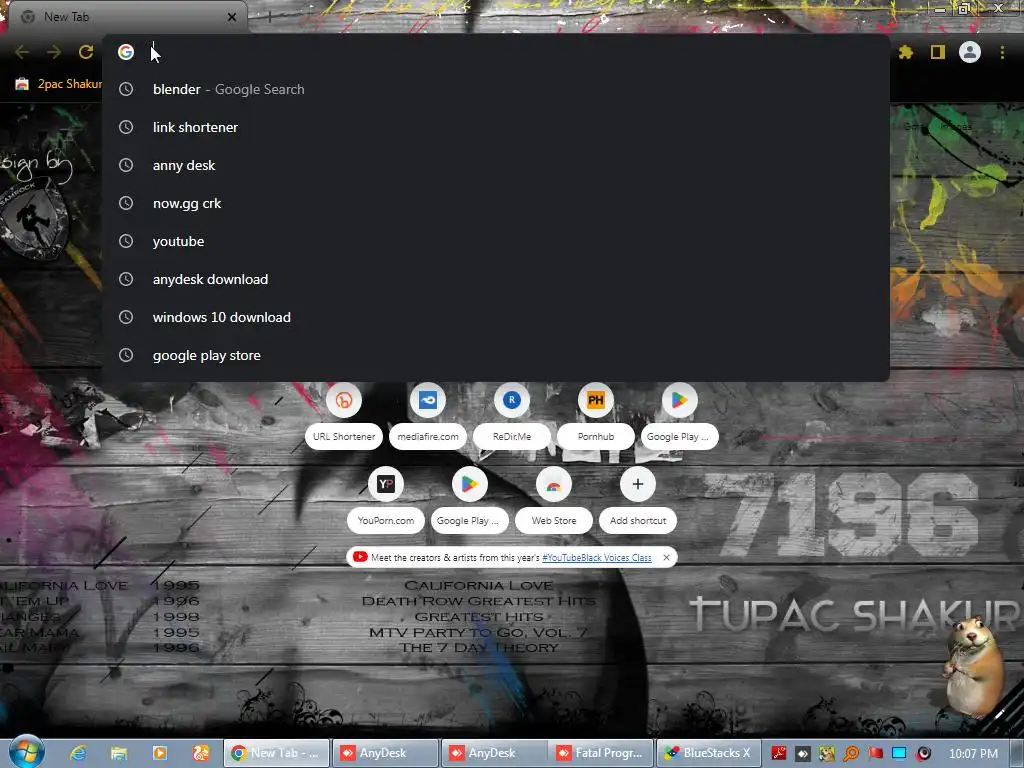Switch to BlueStacks X in the taskbar
Viewport: 1024px width, 768px height.
pyautogui.click(x=709, y=753)
